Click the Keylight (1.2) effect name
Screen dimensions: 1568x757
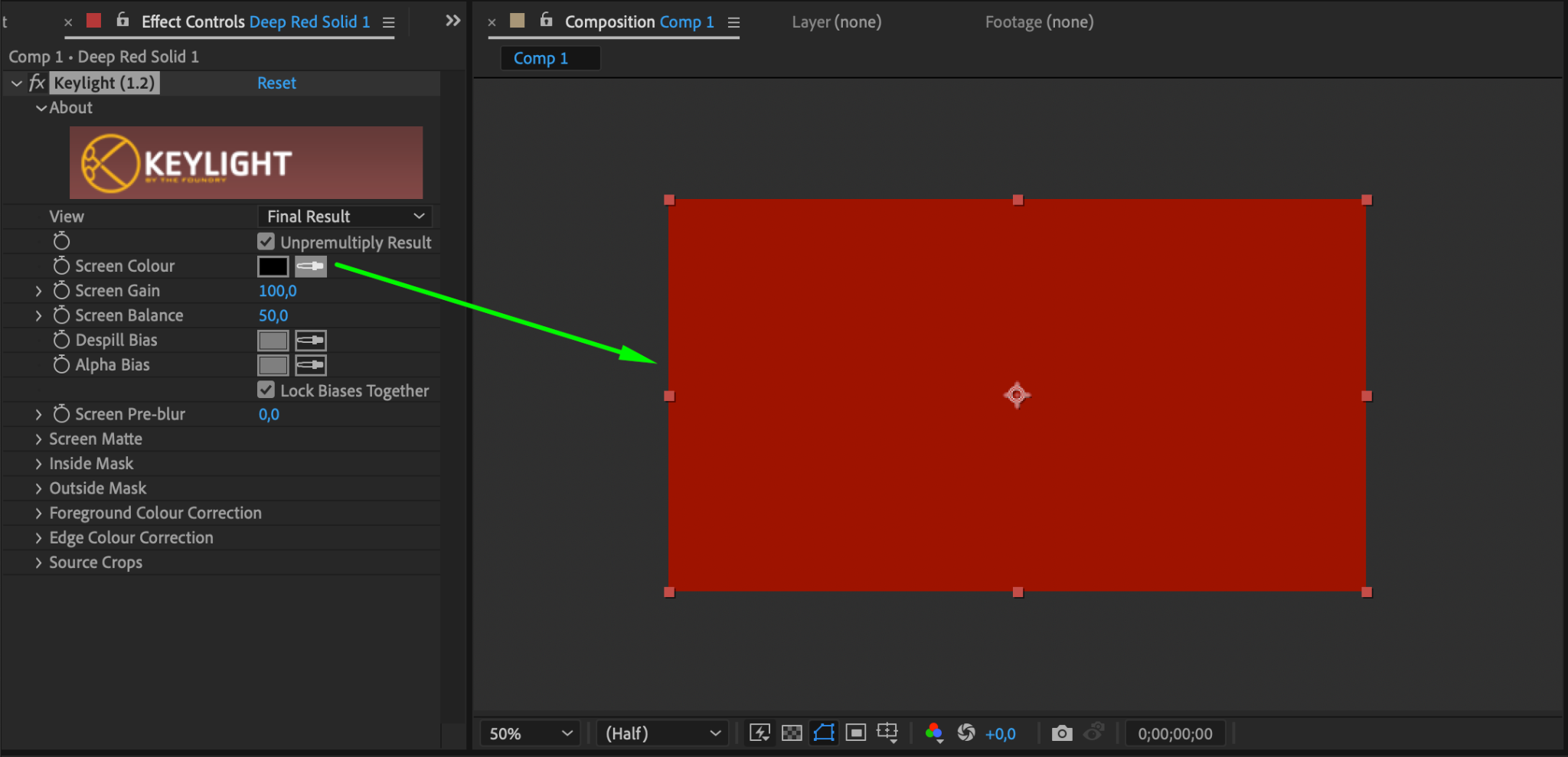point(105,83)
